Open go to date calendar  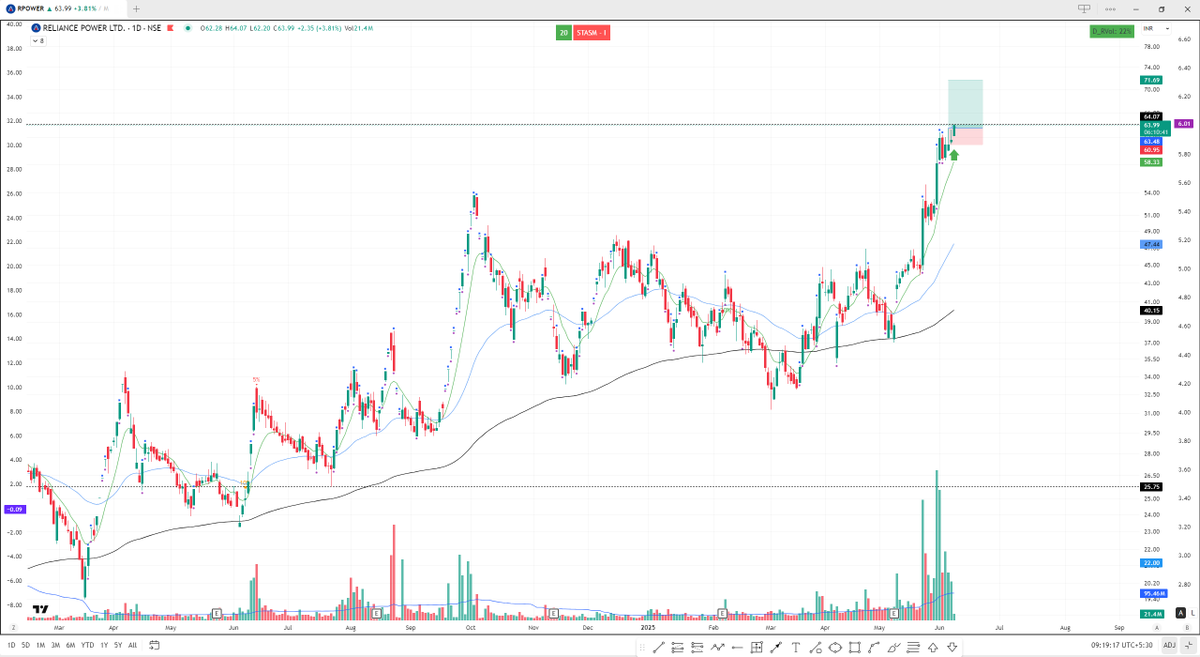[x=155, y=645]
